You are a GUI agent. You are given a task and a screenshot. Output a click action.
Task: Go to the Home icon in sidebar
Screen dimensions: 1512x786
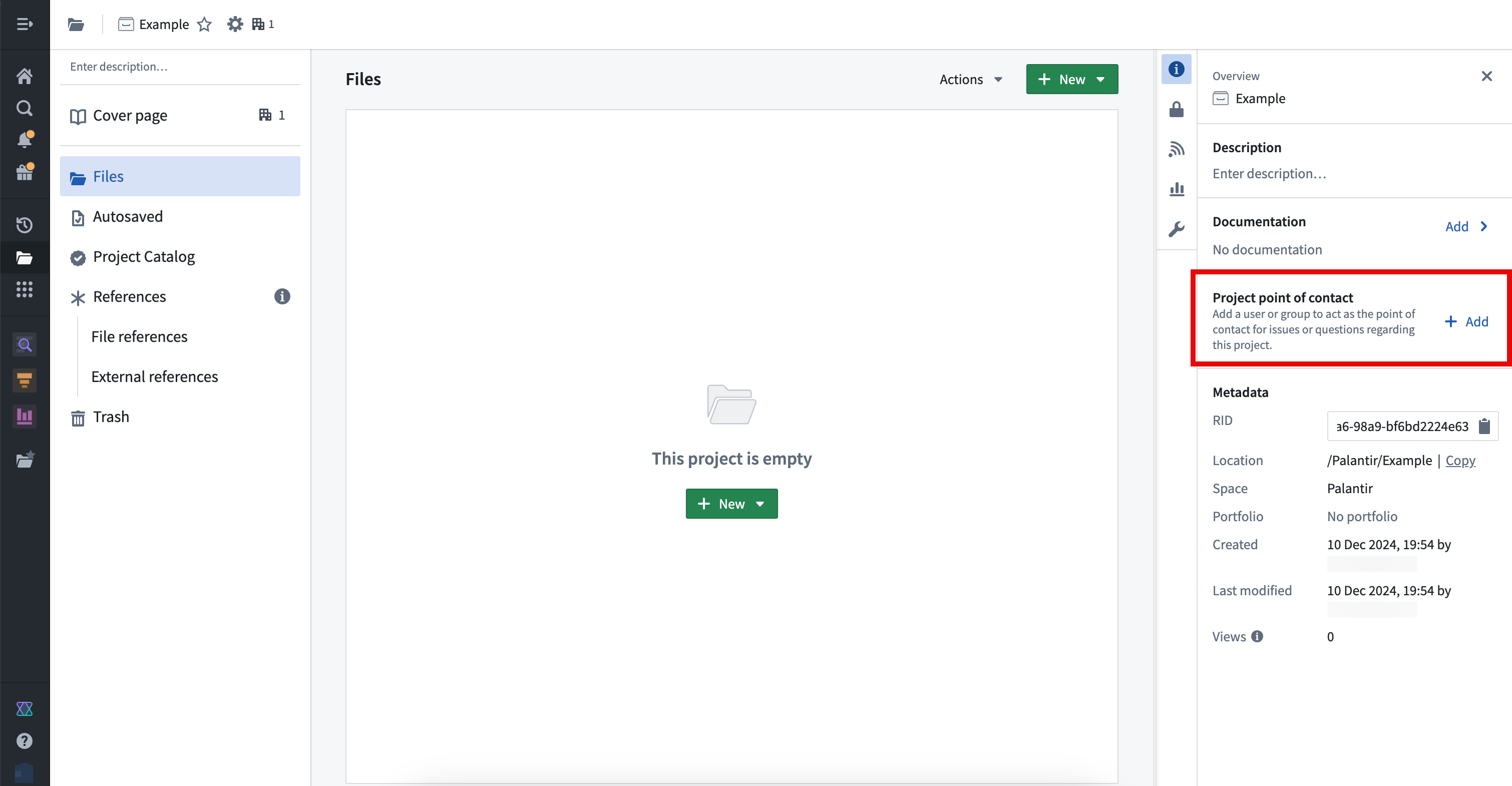pos(24,76)
